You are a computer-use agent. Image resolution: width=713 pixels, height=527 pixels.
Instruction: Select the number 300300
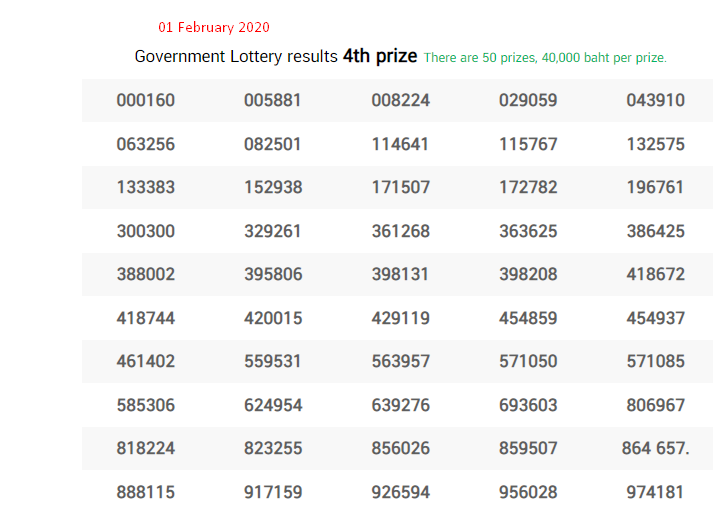145,231
